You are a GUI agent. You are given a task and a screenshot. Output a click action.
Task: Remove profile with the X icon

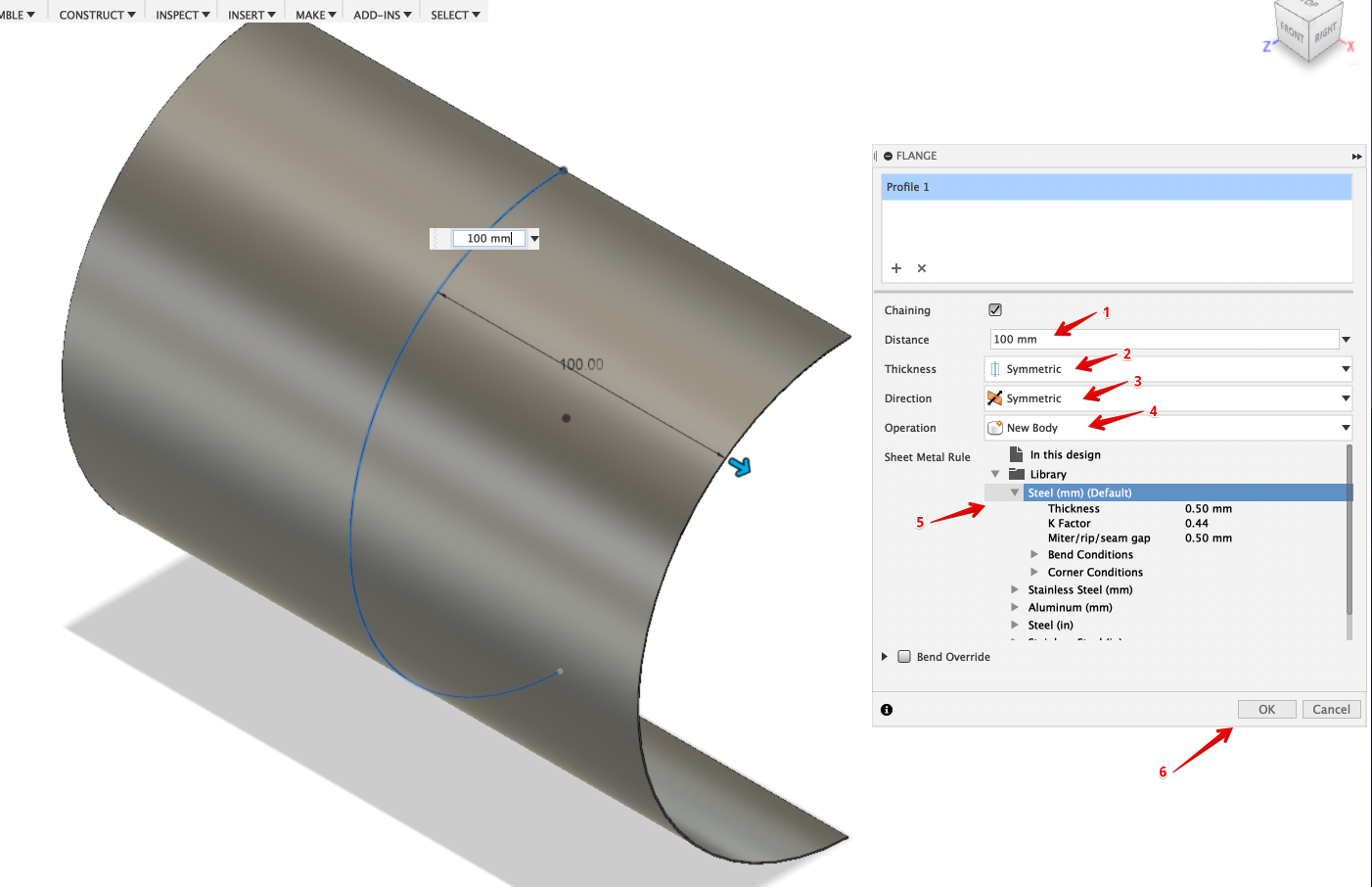pyautogui.click(x=922, y=268)
